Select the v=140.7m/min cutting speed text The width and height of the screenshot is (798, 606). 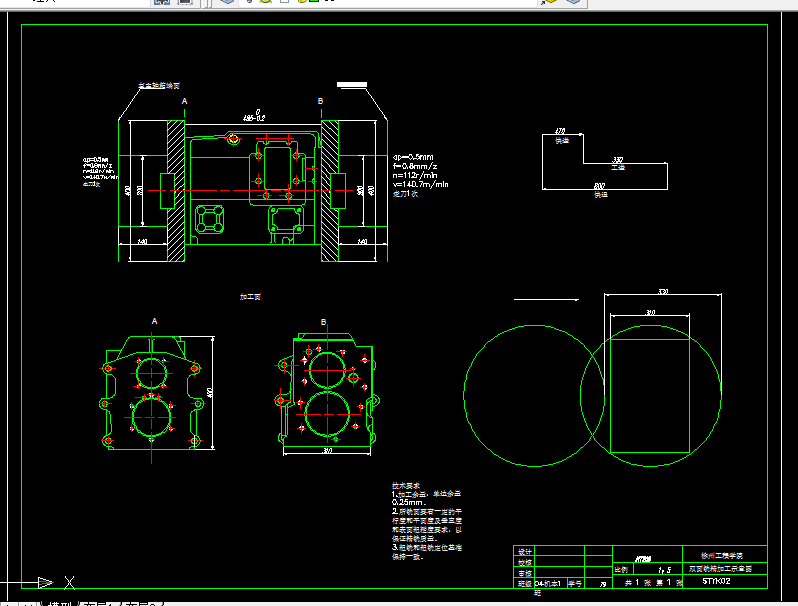(x=420, y=184)
